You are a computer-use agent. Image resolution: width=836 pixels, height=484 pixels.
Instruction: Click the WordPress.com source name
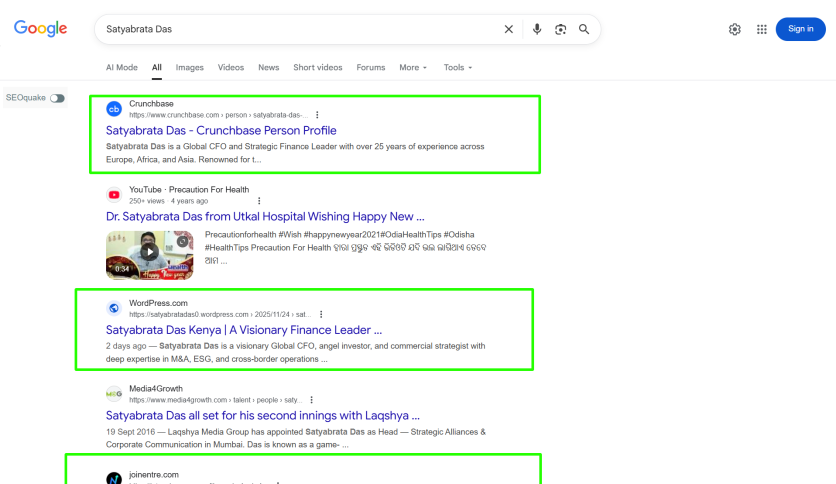[x=158, y=303]
